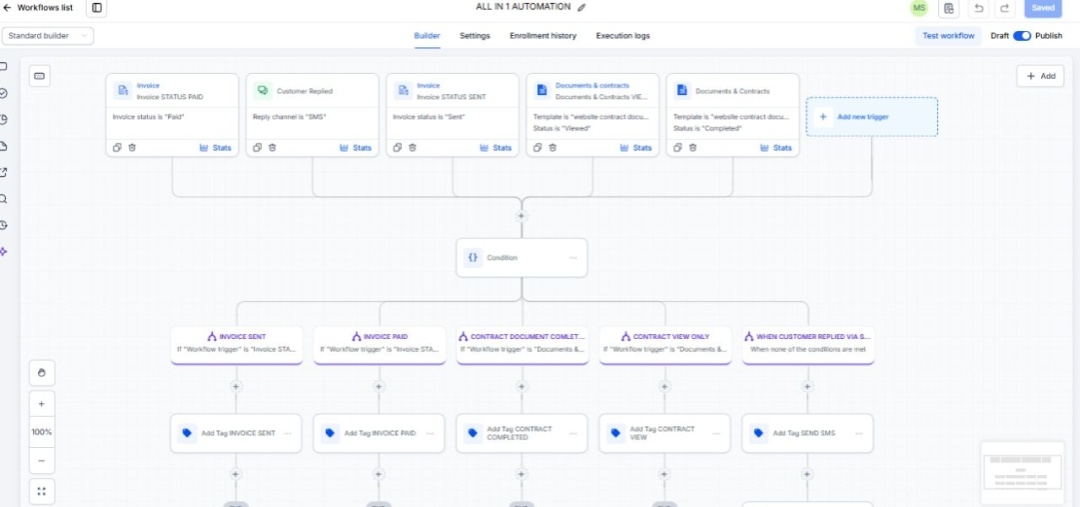This screenshot has height=507, width=1080.
Task: Undo the last change
Action: pyautogui.click(x=978, y=8)
